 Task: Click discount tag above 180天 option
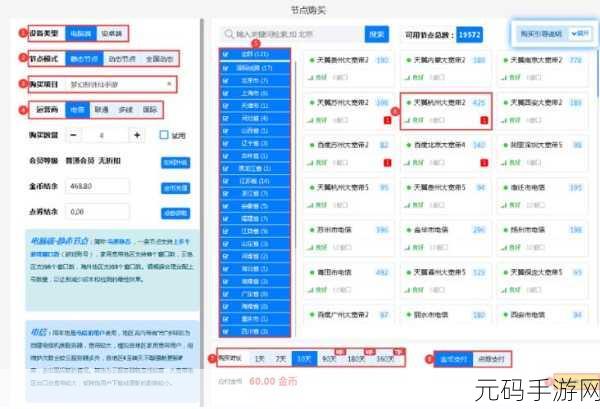(370, 351)
